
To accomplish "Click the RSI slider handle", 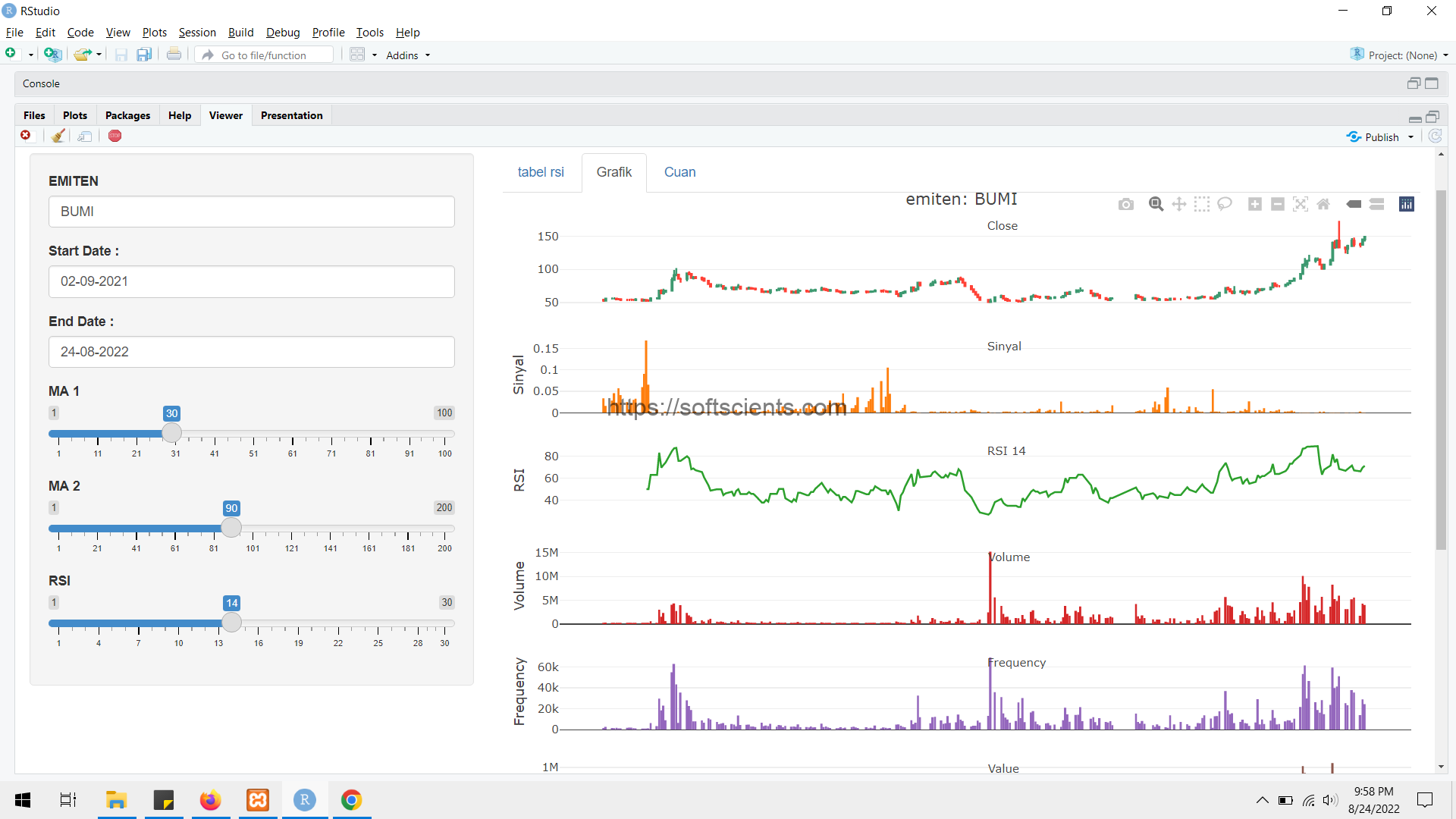I will click(x=231, y=623).
